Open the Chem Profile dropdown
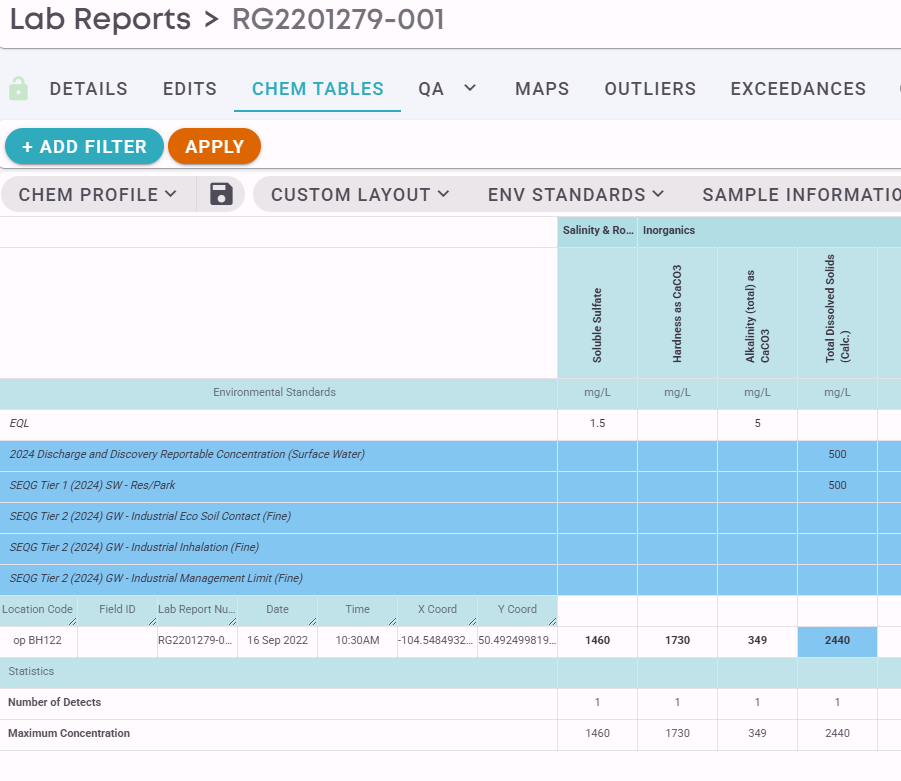Viewport: 901px width, 781px height. pos(98,195)
